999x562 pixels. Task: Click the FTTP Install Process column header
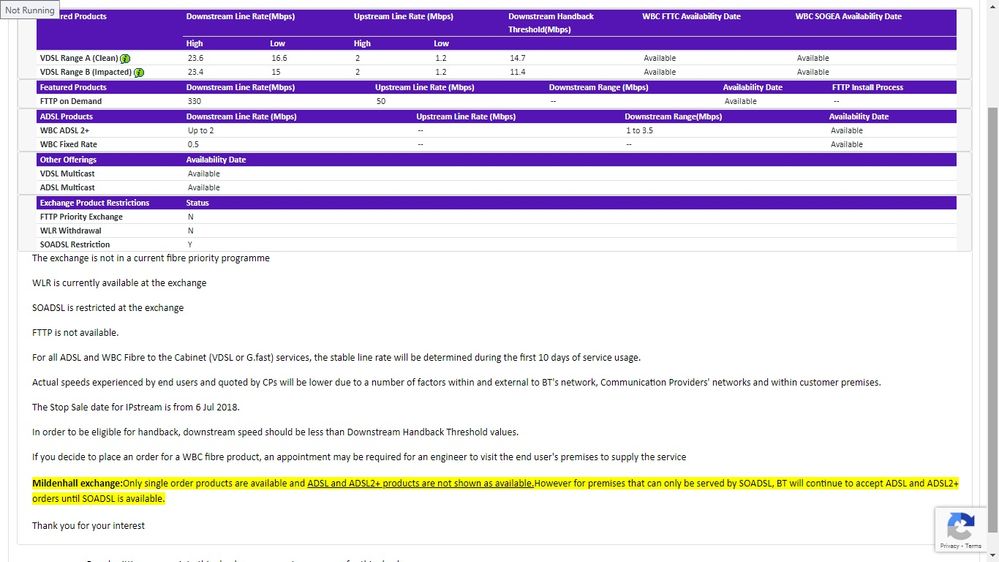[867, 87]
